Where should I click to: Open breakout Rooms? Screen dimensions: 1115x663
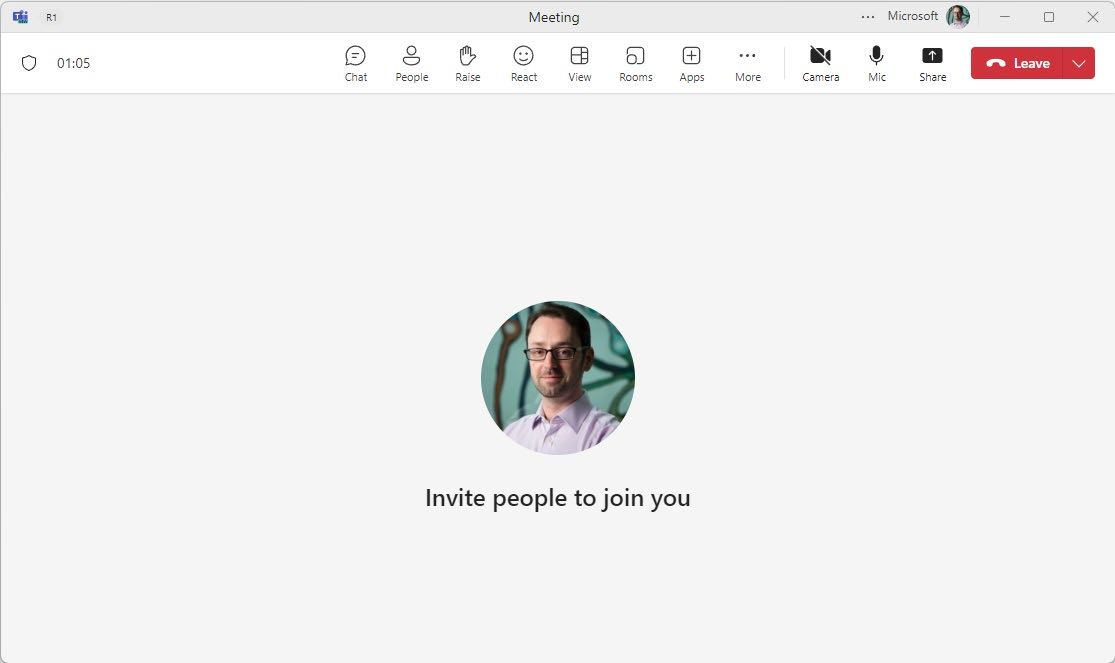[x=635, y=63]
